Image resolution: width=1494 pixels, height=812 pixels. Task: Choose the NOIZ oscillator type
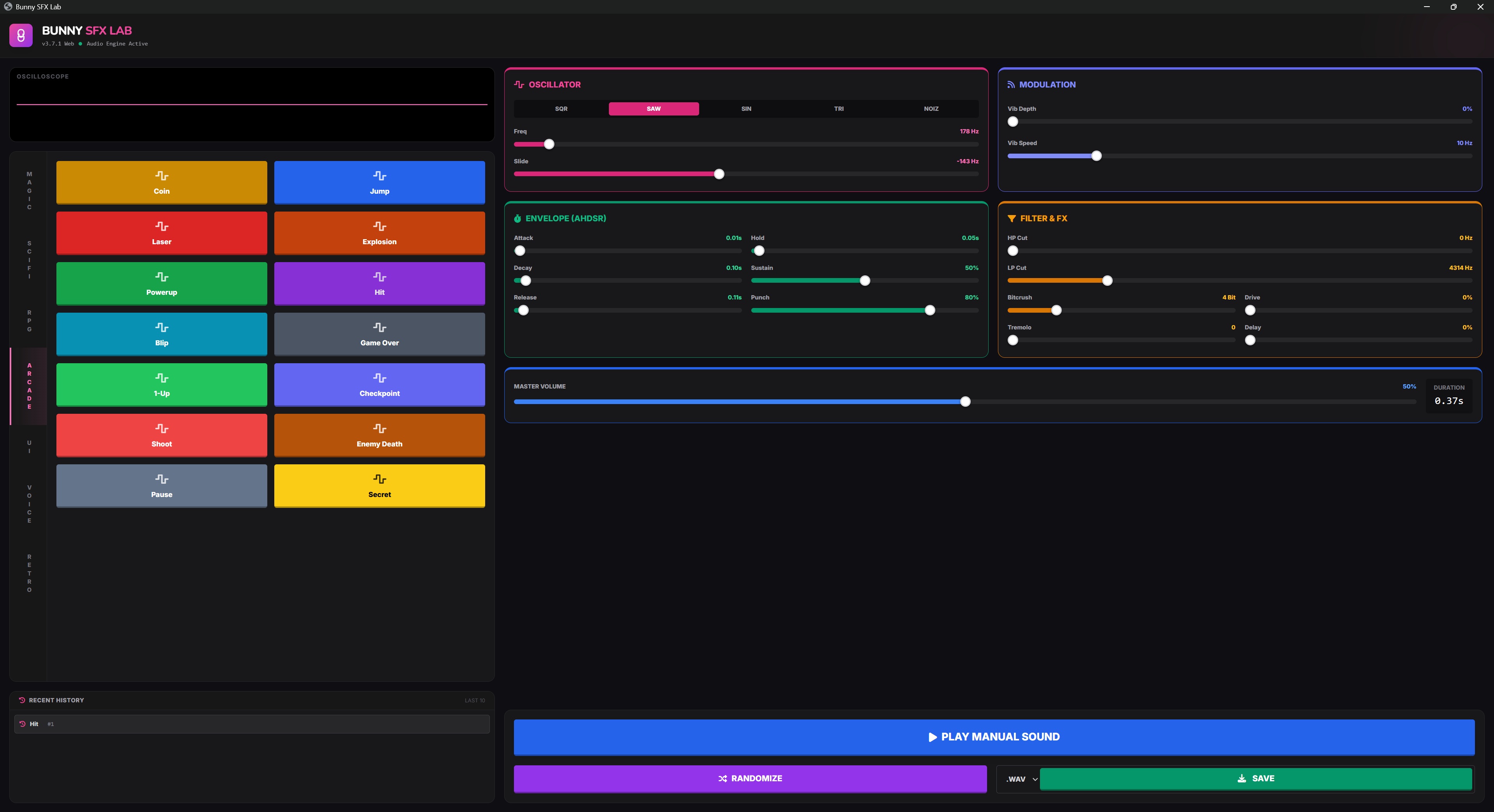coord(931,109)
